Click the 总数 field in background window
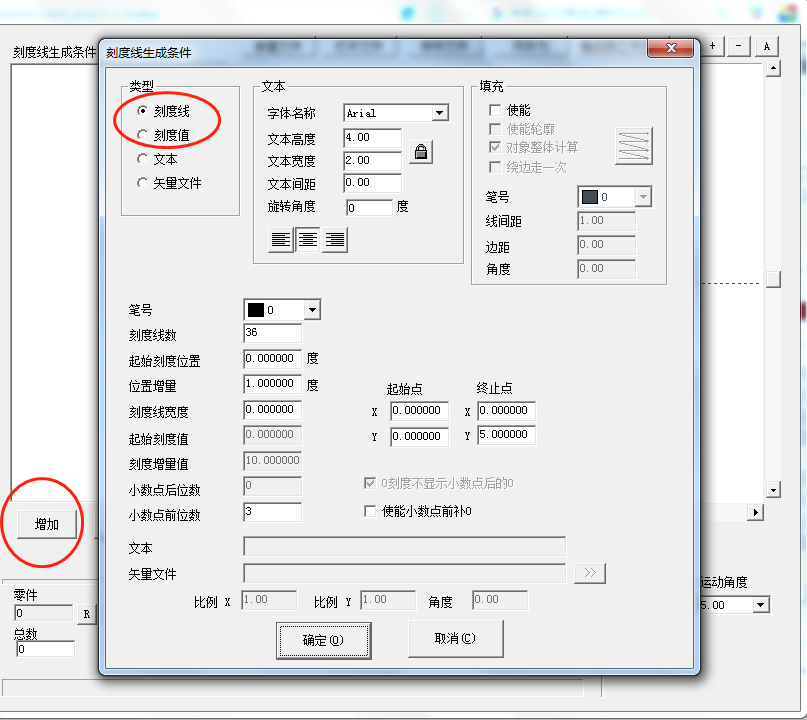 click(45, 649)
